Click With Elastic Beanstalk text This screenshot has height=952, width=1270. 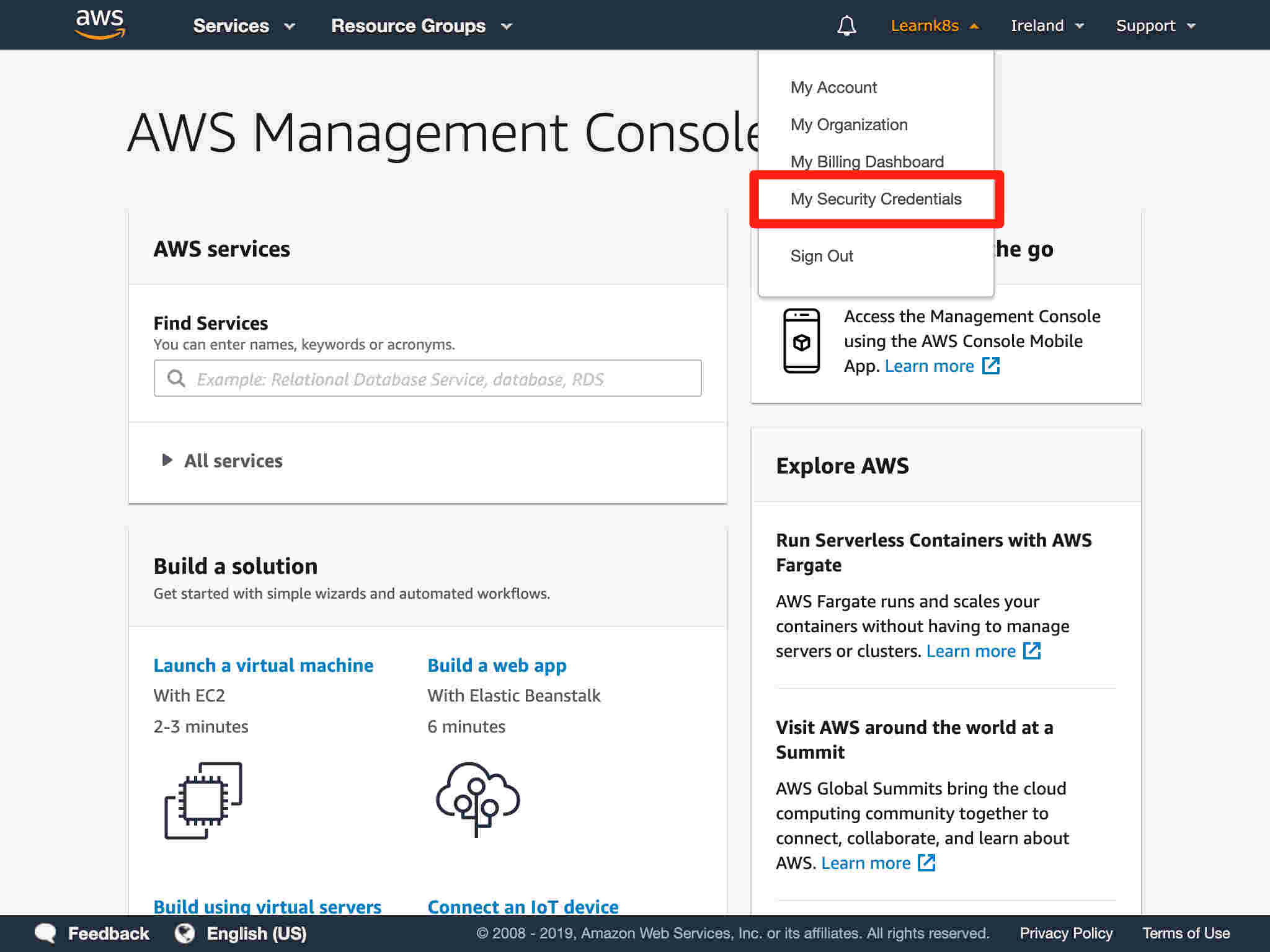click(513, 696)
